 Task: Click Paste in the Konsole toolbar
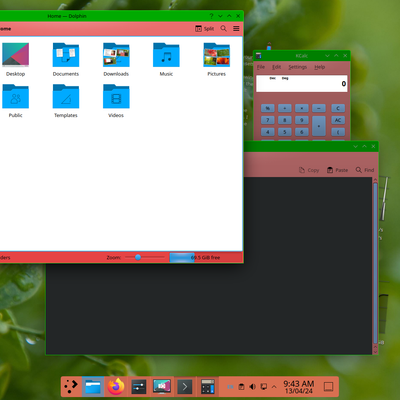(337, 170)
